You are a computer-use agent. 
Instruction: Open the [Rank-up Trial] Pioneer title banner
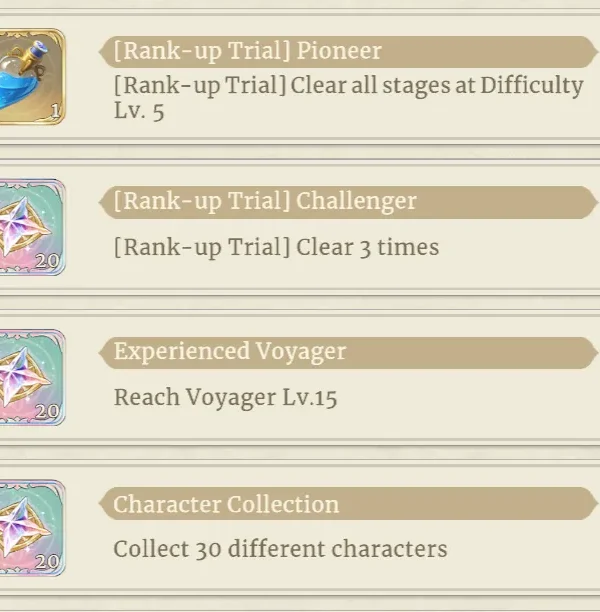pos(348,52)
